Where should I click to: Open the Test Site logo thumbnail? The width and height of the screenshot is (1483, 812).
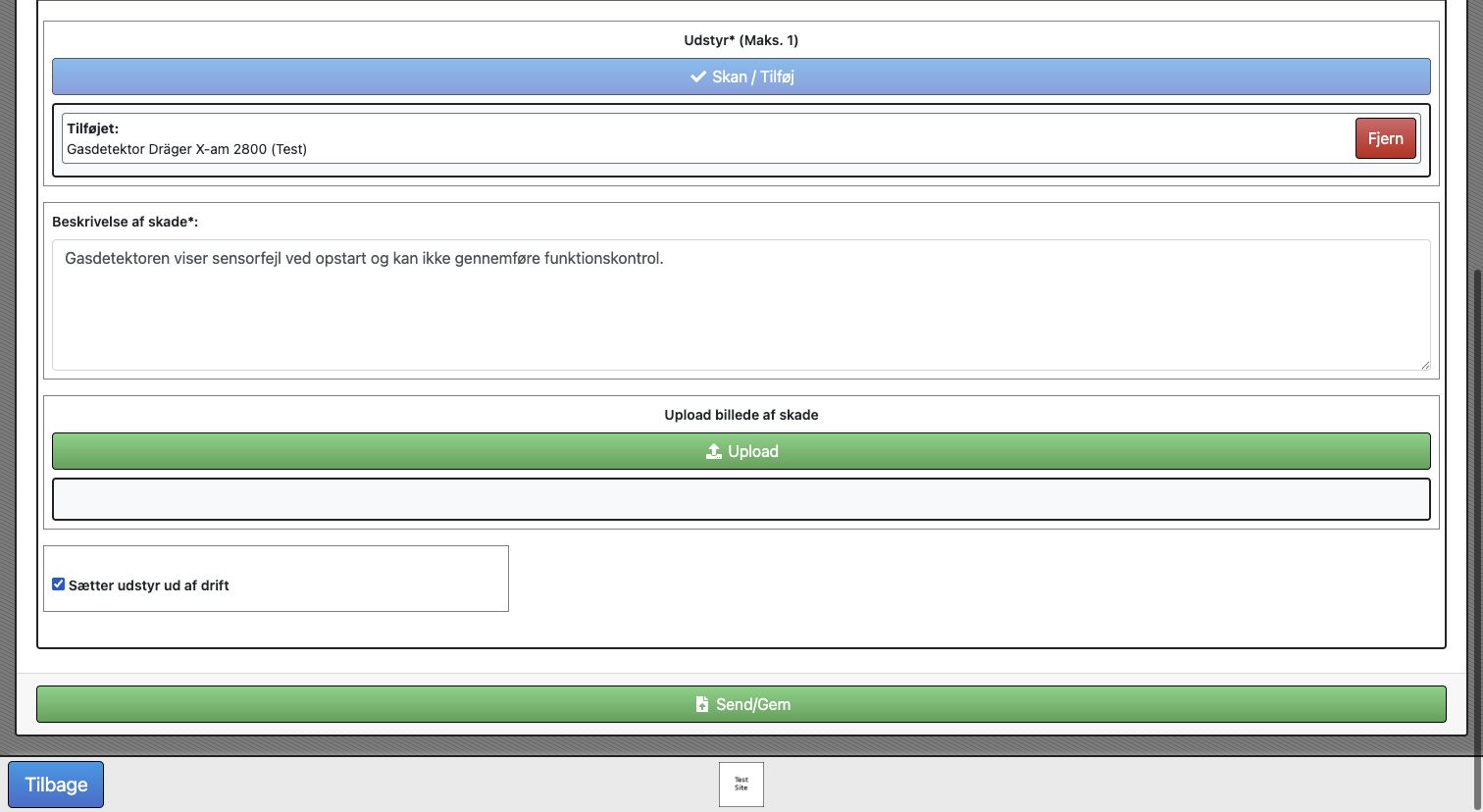coord(741,785)
